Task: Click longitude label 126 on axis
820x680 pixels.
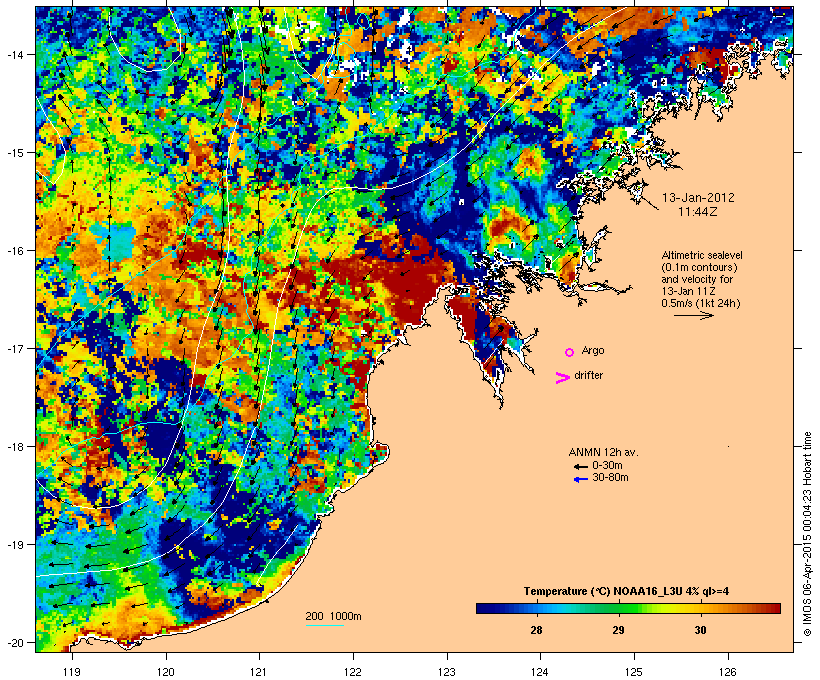Action: pos(728,672)
